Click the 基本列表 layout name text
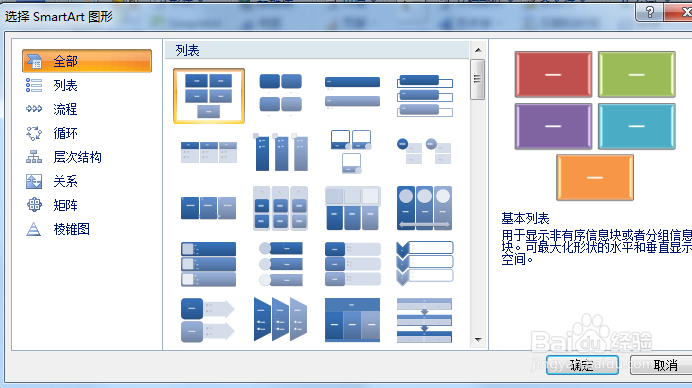 [525, 218]
